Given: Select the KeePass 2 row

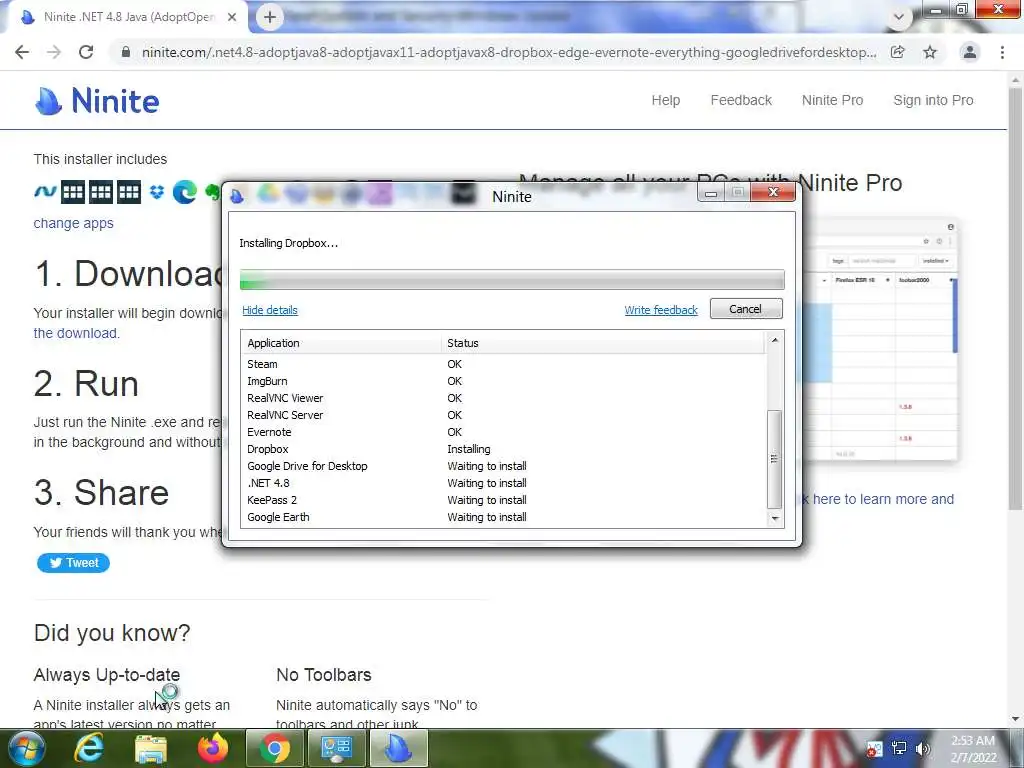Looking at the screenshot, I should 504,500.
